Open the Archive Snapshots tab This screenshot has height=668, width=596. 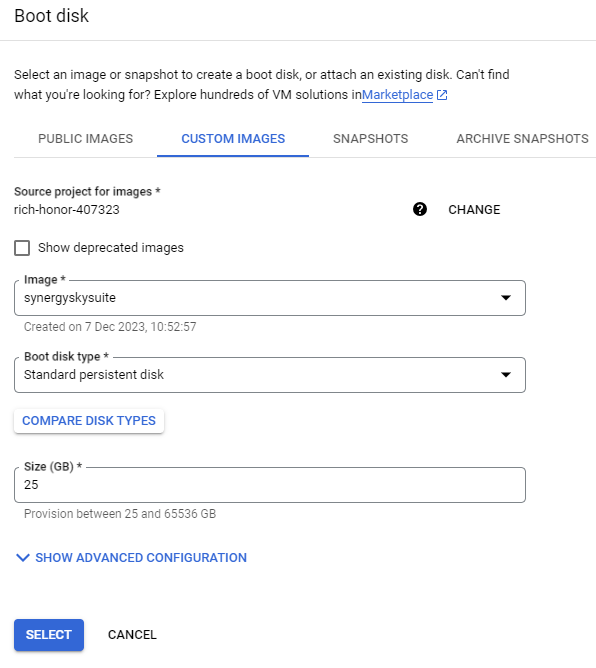click(x=522, y=139)
